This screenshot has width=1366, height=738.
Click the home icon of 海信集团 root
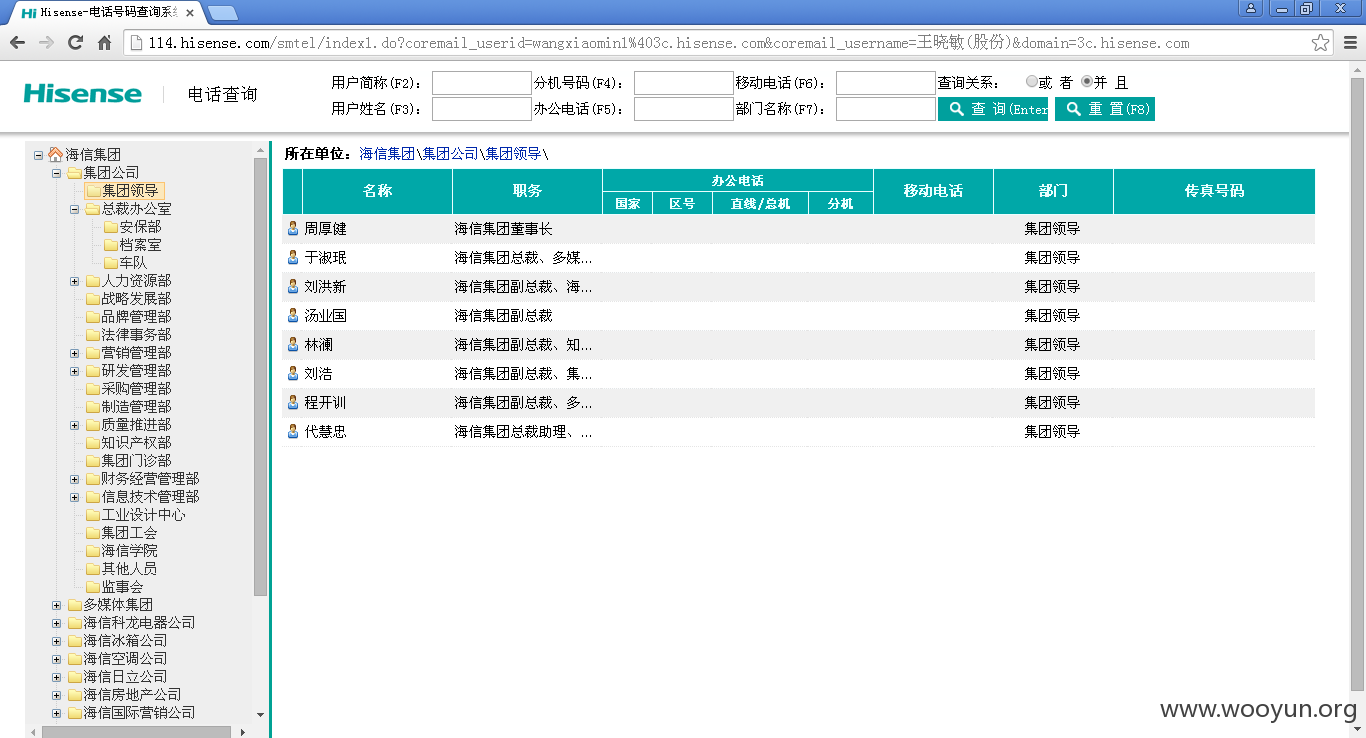coord(56,155)
